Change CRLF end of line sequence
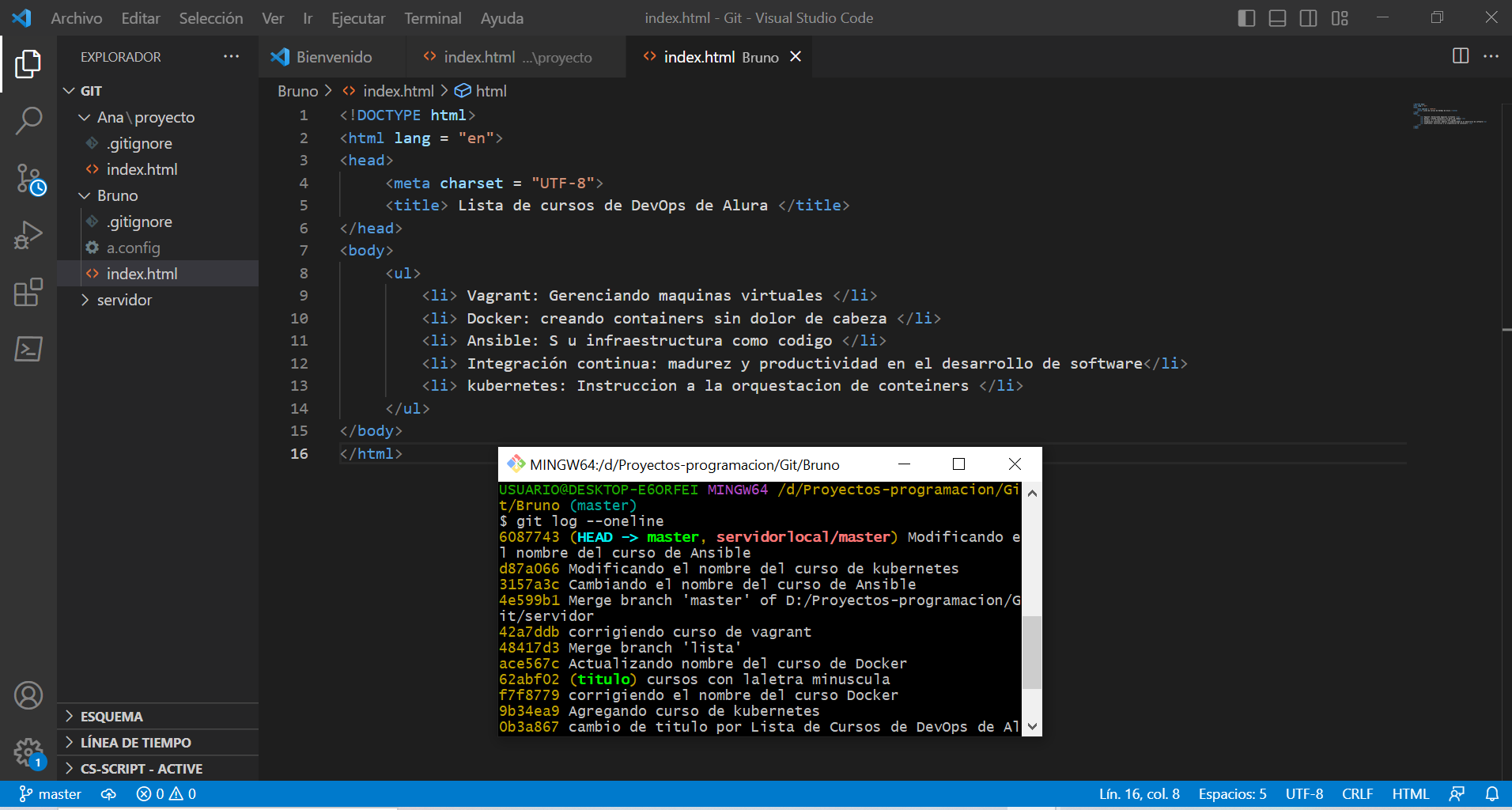 click(x=1357, y=793)
